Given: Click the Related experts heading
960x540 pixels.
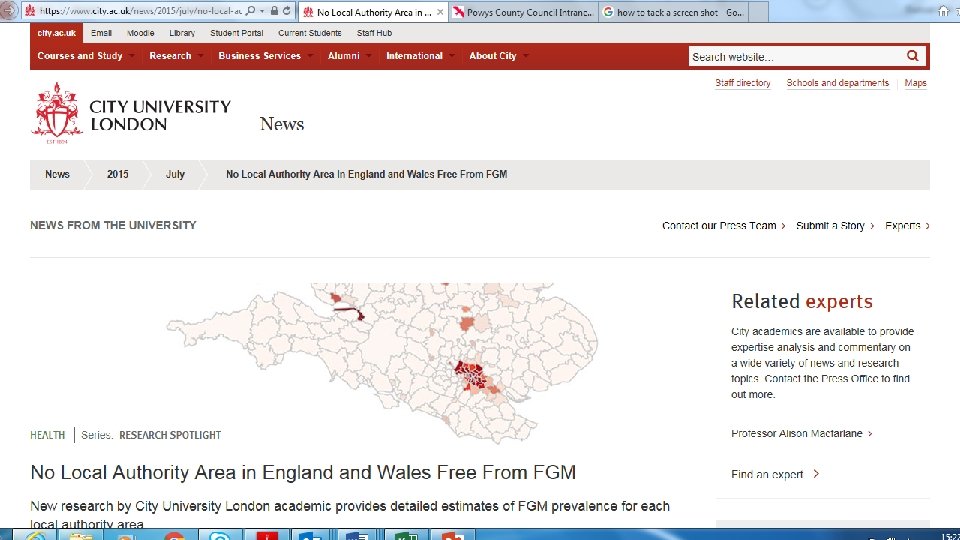Looking at the screenshot, I should [x=802, y=301].
